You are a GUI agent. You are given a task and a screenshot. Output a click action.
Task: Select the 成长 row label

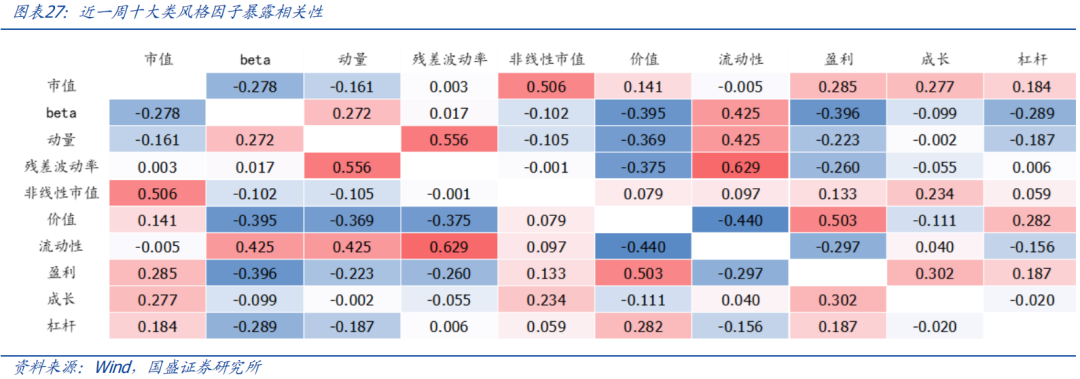[x=61, y=300]
